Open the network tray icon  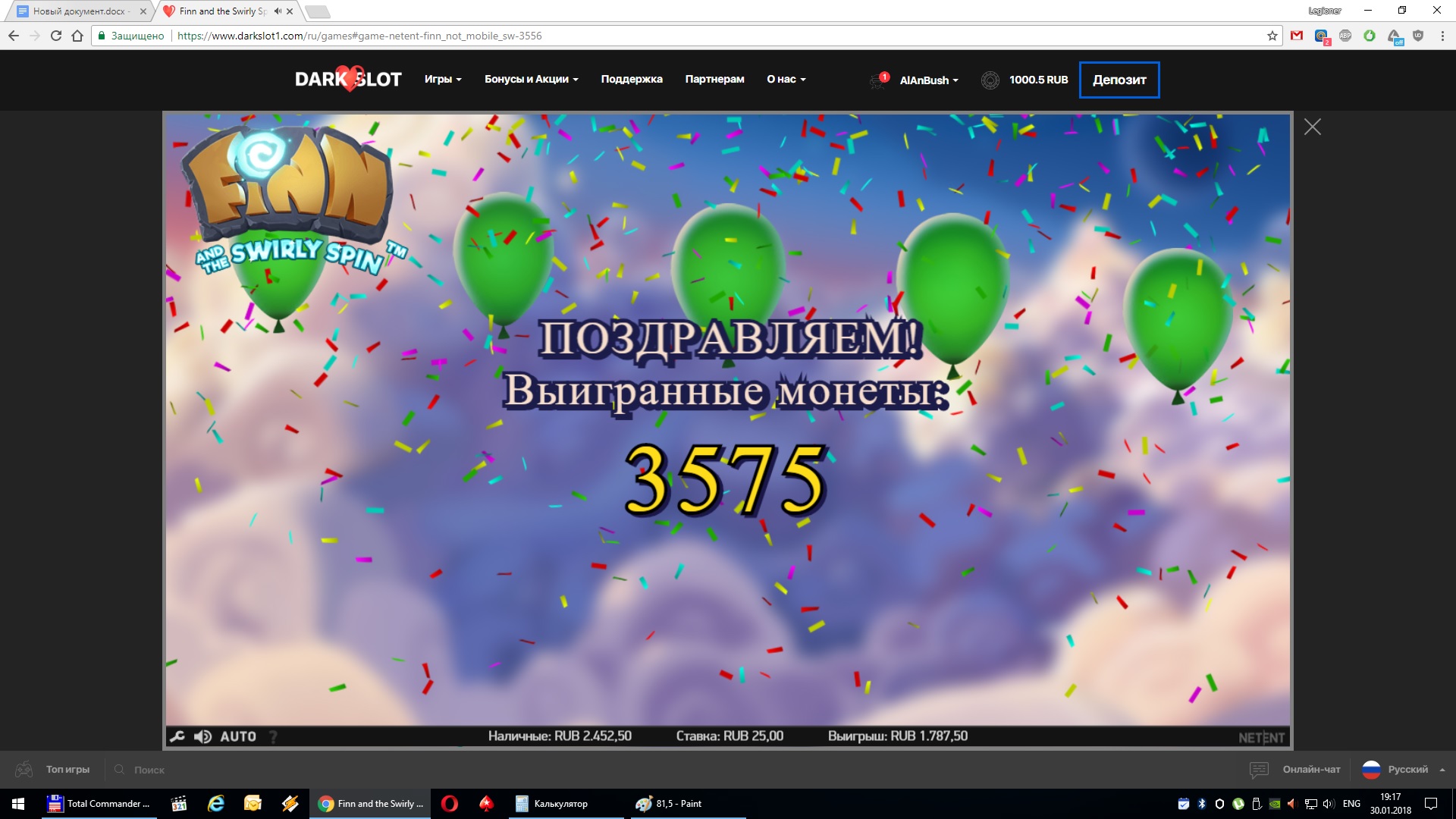1311,804
